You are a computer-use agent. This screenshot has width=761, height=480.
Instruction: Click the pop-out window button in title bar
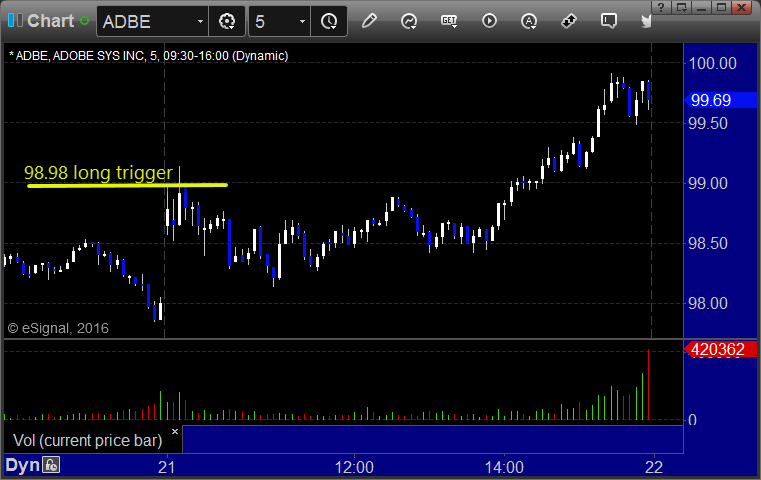681,7
